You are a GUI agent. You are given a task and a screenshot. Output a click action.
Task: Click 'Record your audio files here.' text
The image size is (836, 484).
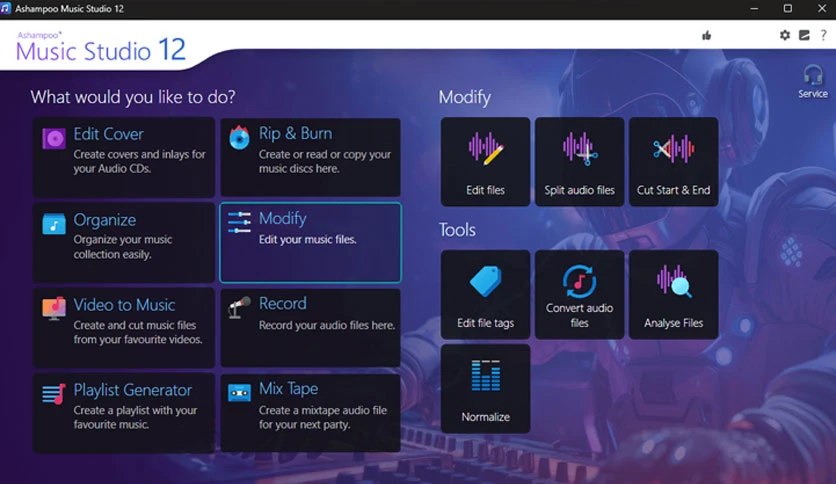click(x=327, y=325)
